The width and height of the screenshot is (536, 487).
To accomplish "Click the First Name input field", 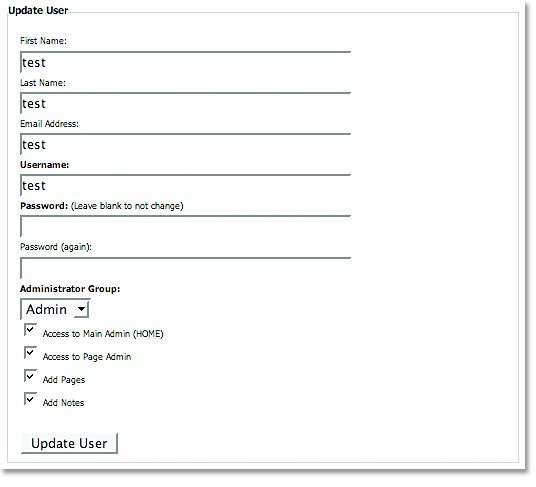I will pos(186,62).
